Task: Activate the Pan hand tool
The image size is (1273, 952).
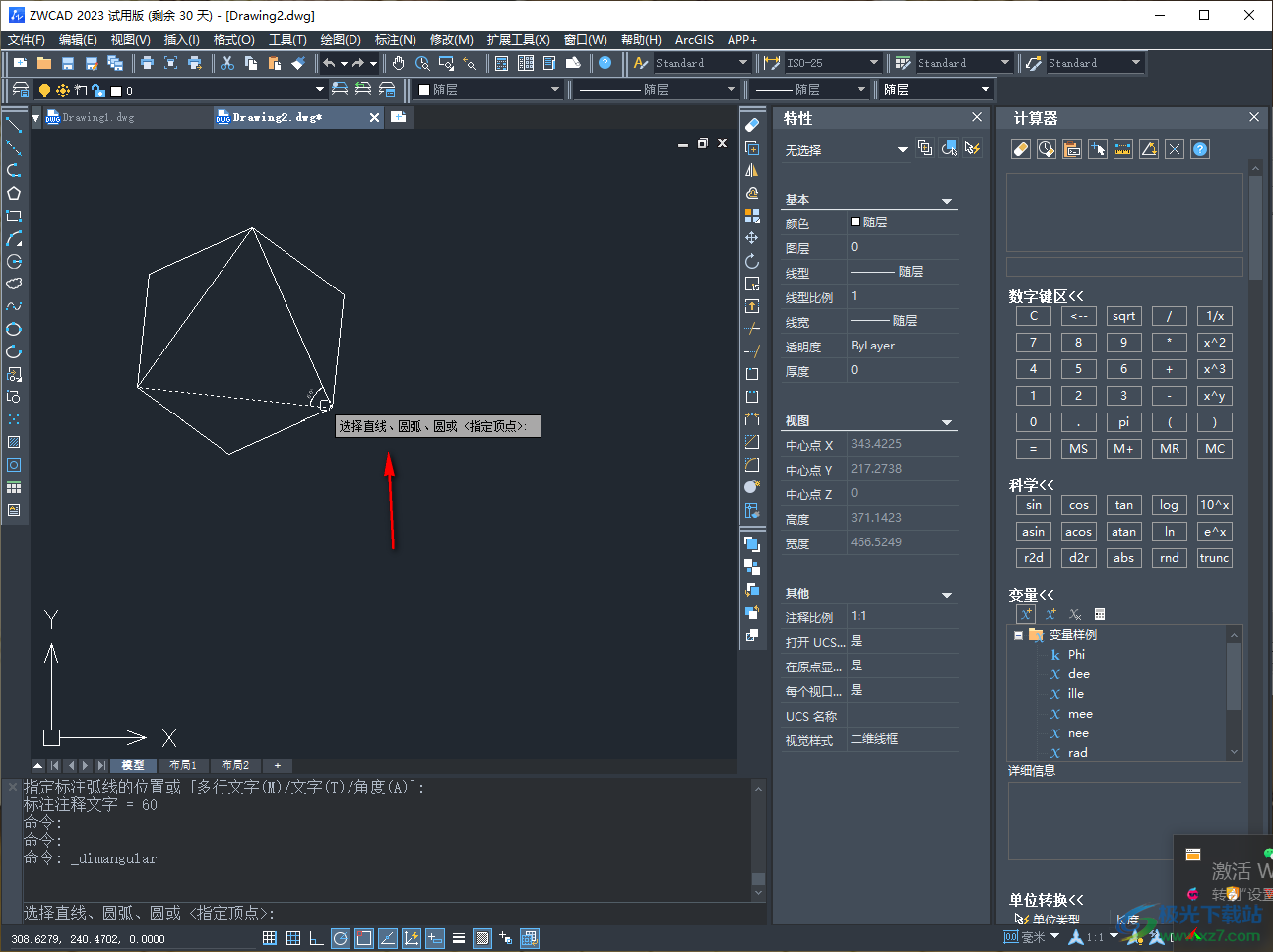Action: (399, 63)
